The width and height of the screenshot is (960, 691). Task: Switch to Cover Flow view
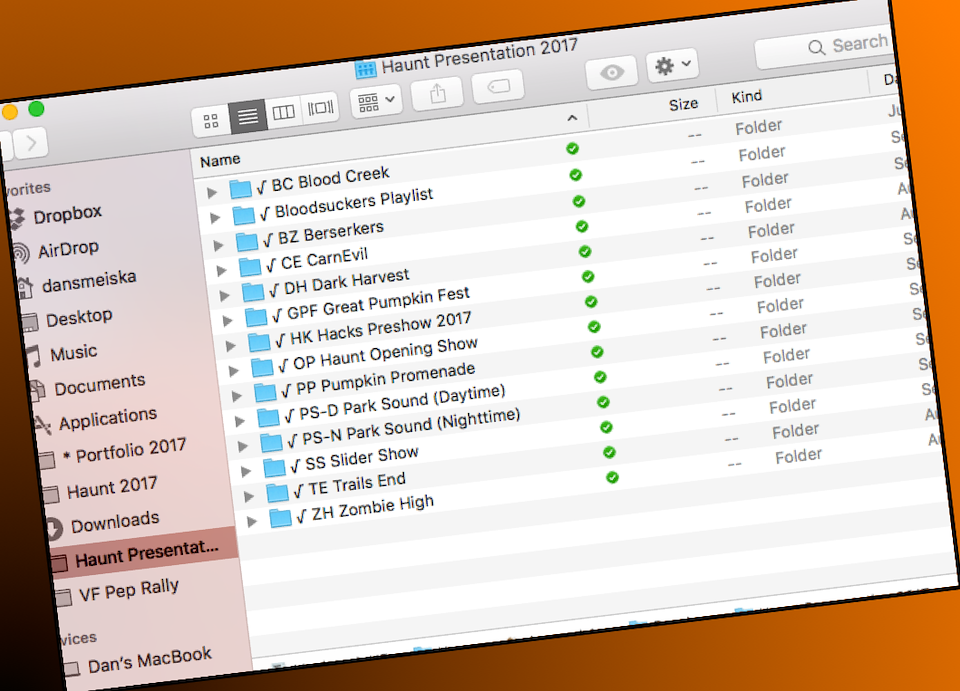[320, 108]
